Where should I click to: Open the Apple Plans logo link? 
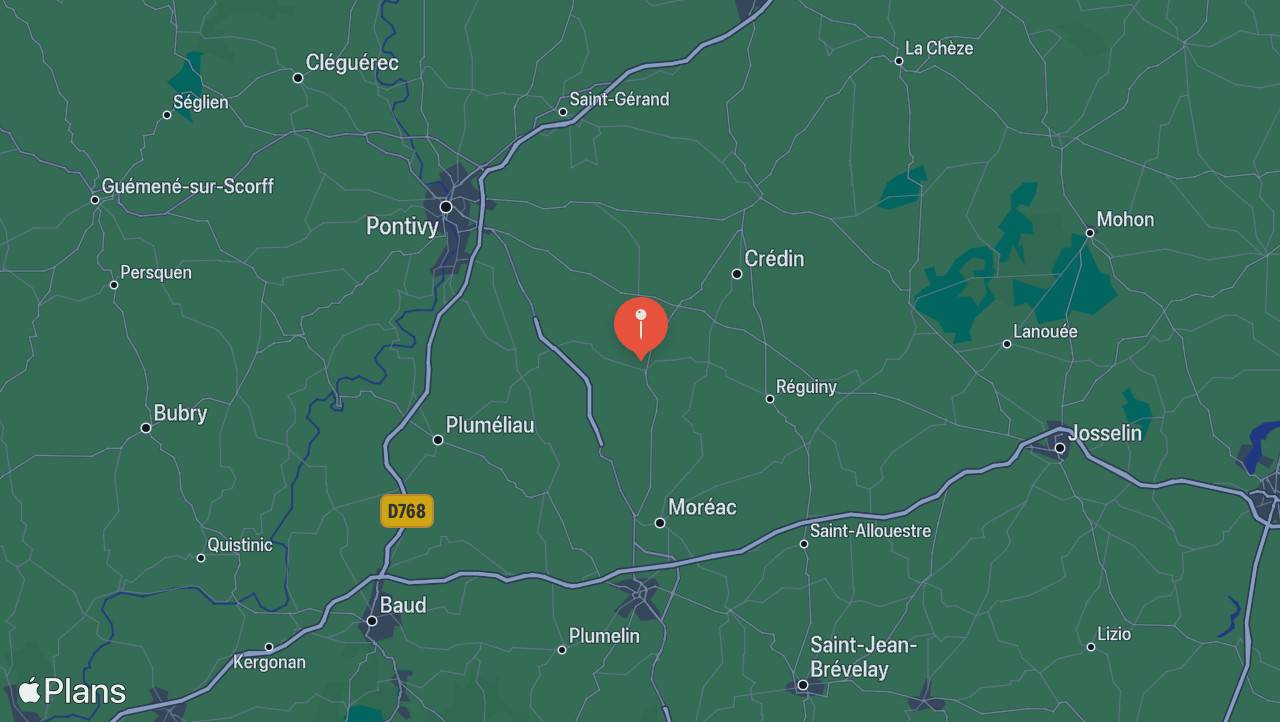coord(72,691)
